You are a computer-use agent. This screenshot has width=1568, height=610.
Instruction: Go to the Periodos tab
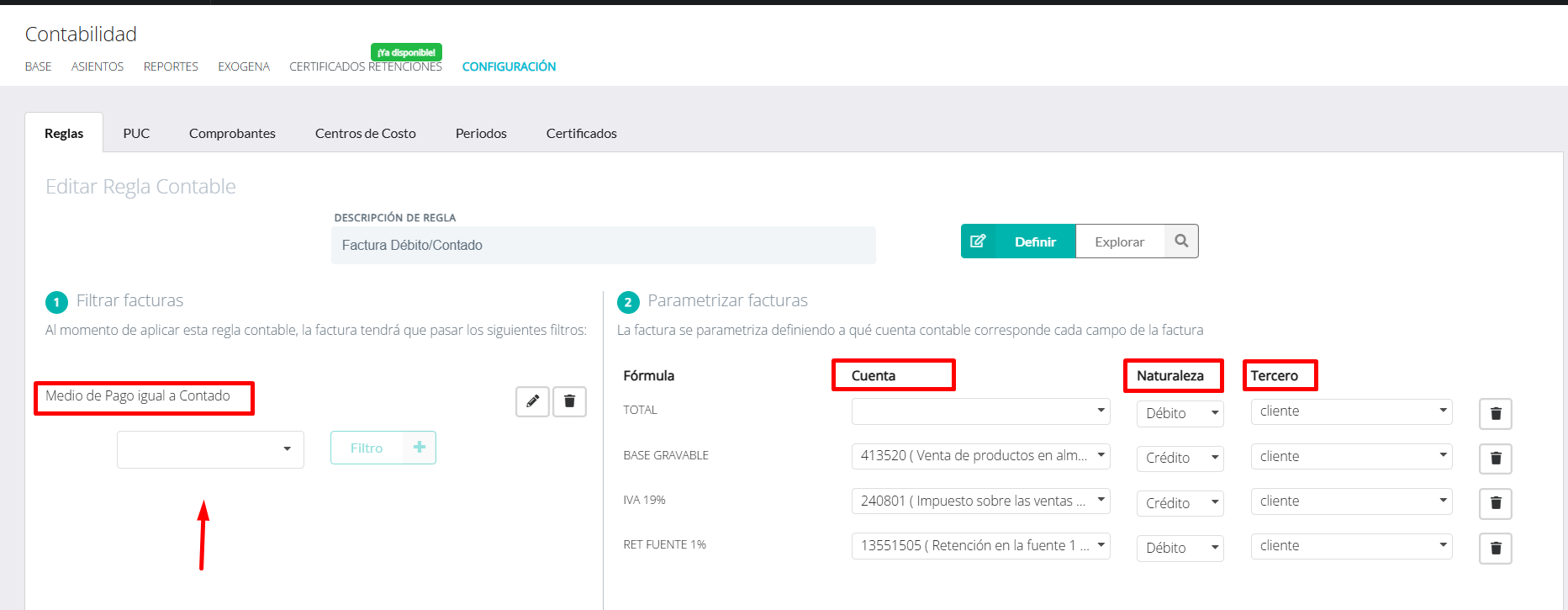(x=481, y=133)
